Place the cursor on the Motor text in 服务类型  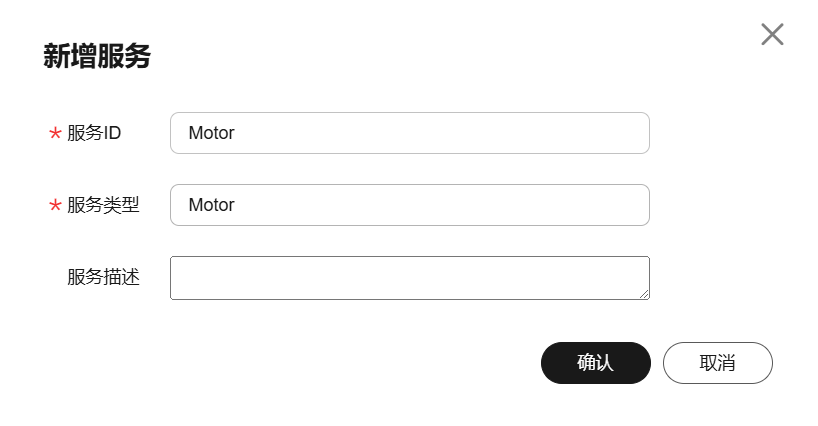211,205
